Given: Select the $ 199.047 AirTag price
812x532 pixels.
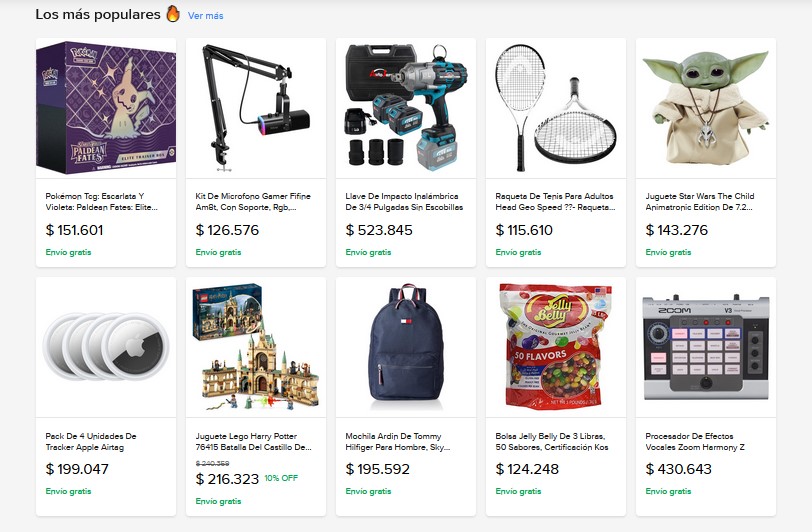Looking at the screenshot, I should point(77,469).
